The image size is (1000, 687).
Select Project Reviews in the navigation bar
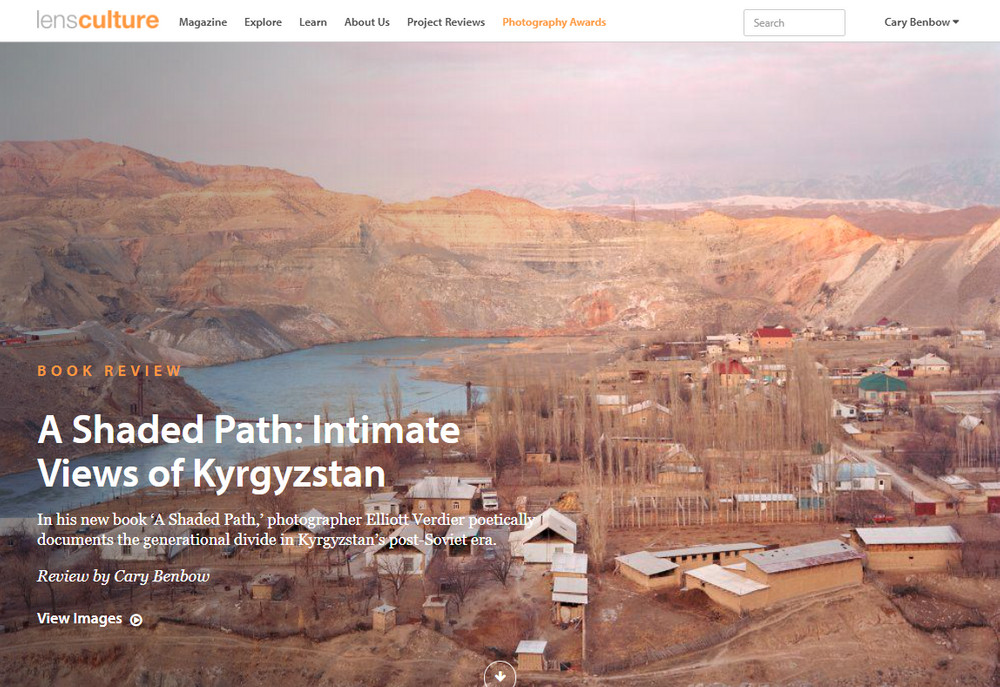point(446,22)
